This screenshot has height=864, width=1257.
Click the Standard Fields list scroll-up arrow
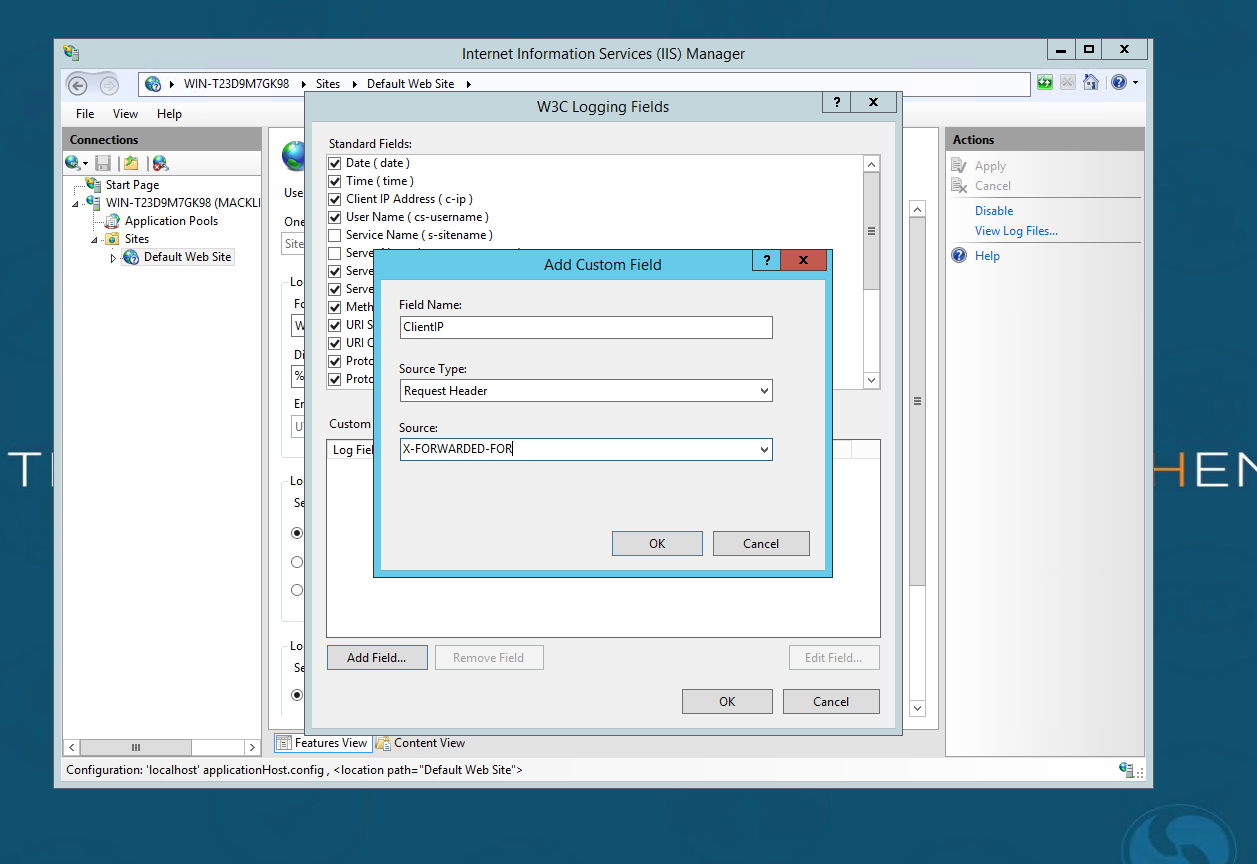click(871, 164)
